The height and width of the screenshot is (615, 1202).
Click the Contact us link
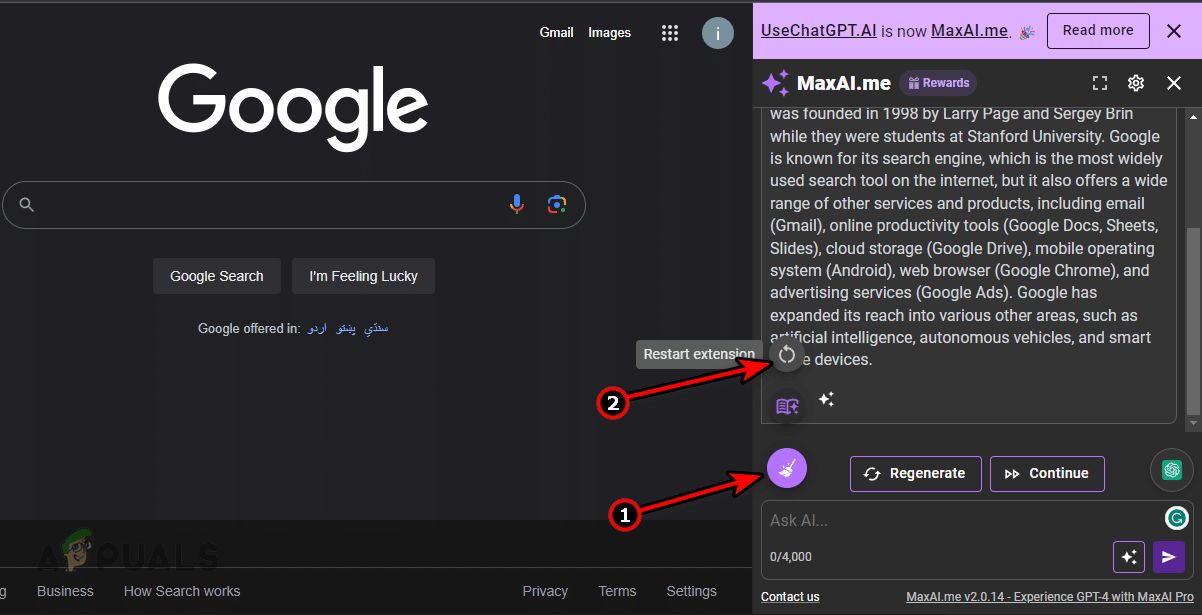tap(790, 597)
